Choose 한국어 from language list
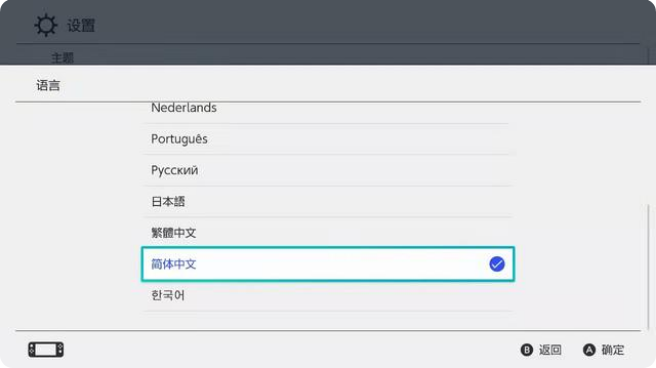 [x=328, y=296]
